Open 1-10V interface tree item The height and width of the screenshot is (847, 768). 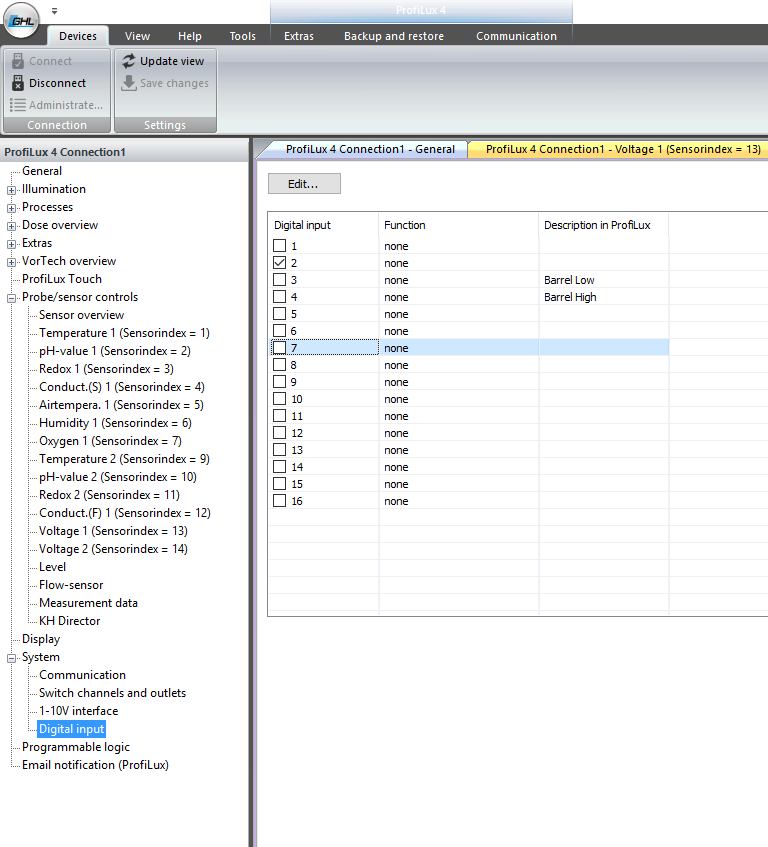click(x=78, y=711)
